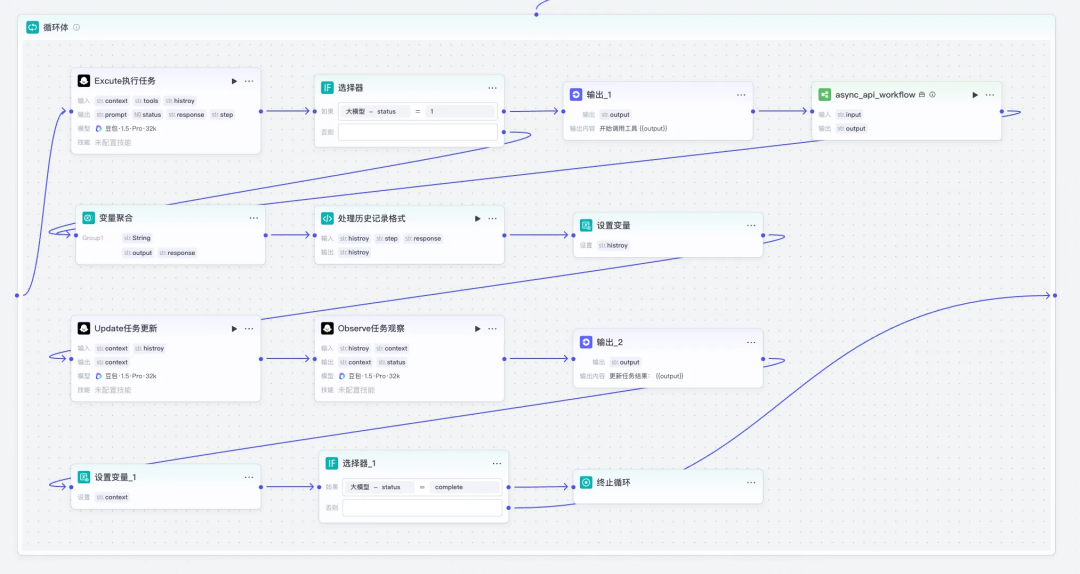The image size is (1080, 574).
Task: Select the 终止循环 node title
Action: pyautogui.click(x=613, y=482)
